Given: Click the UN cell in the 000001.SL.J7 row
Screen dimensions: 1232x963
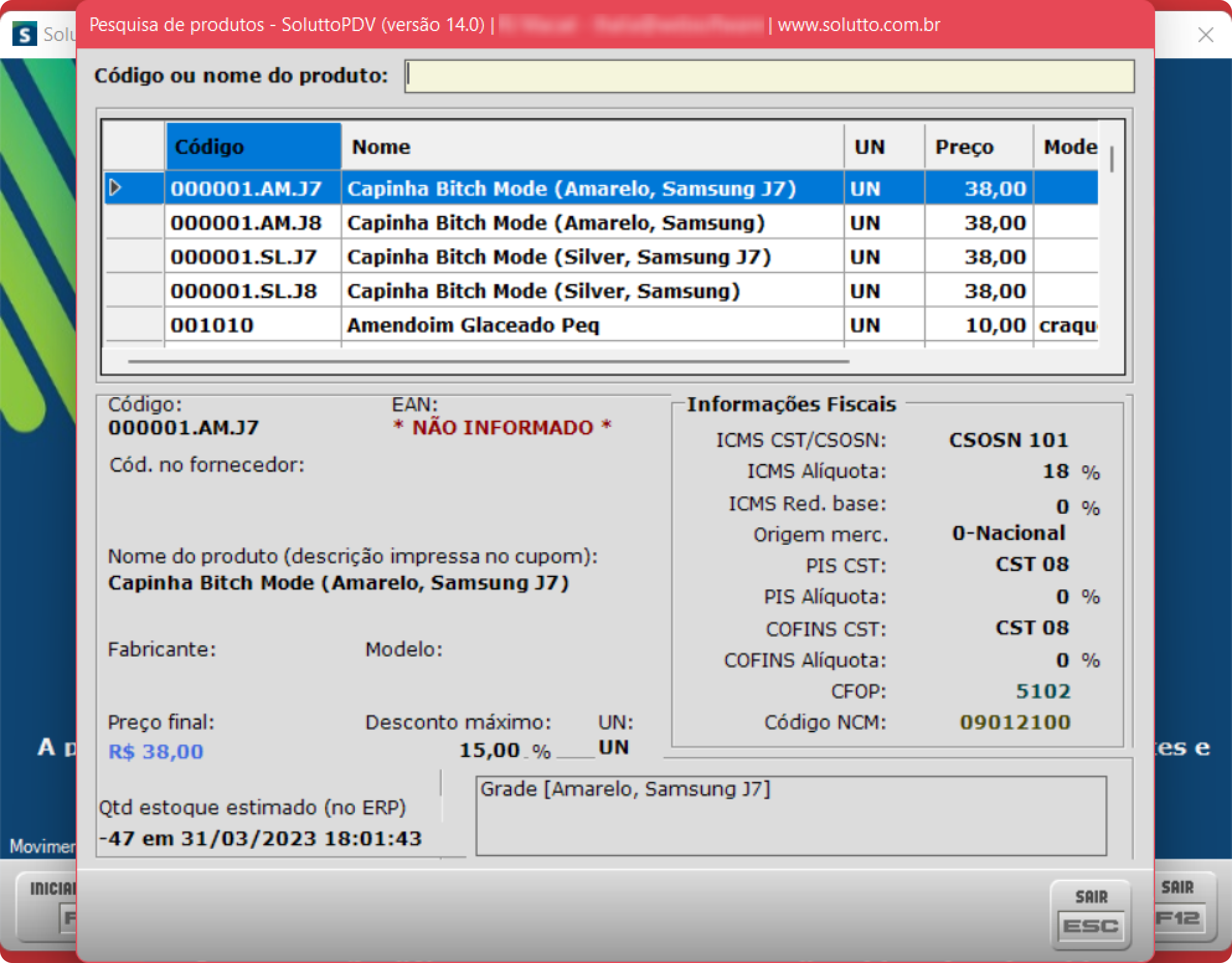Looking at the screenshot, I should tap(884, 257).
